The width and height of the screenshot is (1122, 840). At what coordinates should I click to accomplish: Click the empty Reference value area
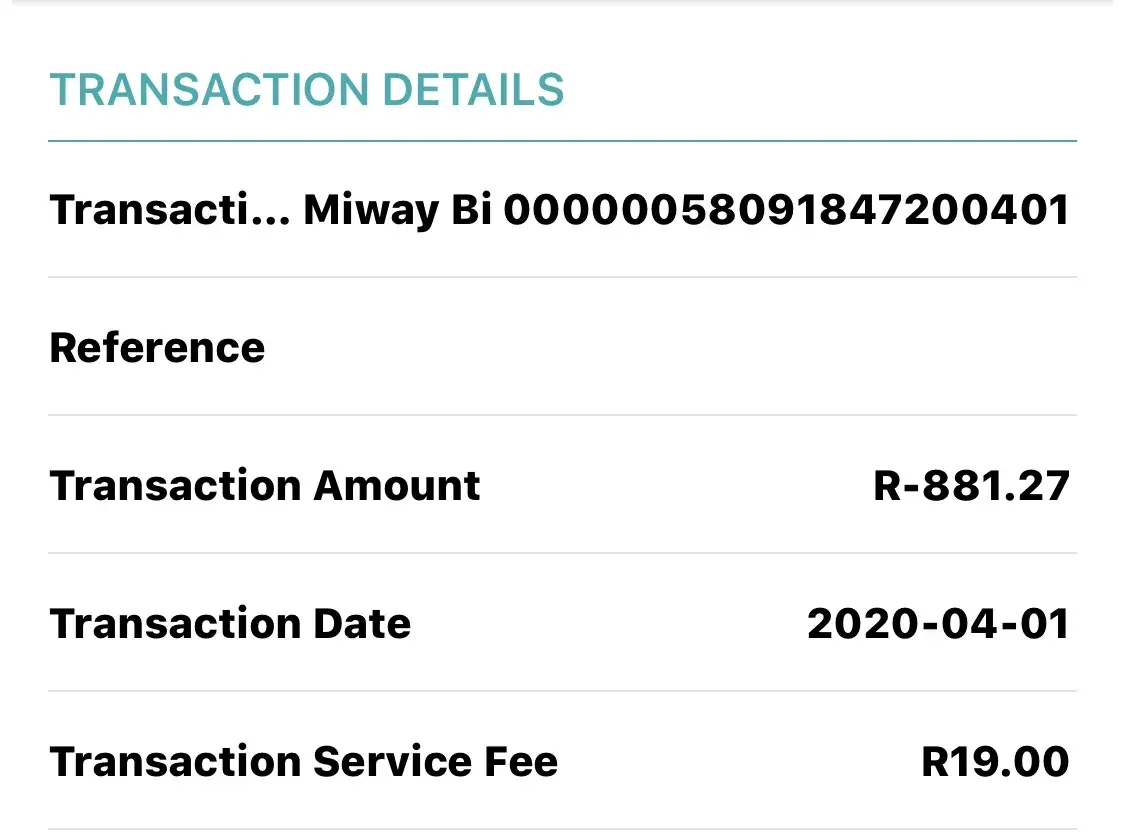tap(800, 348)
